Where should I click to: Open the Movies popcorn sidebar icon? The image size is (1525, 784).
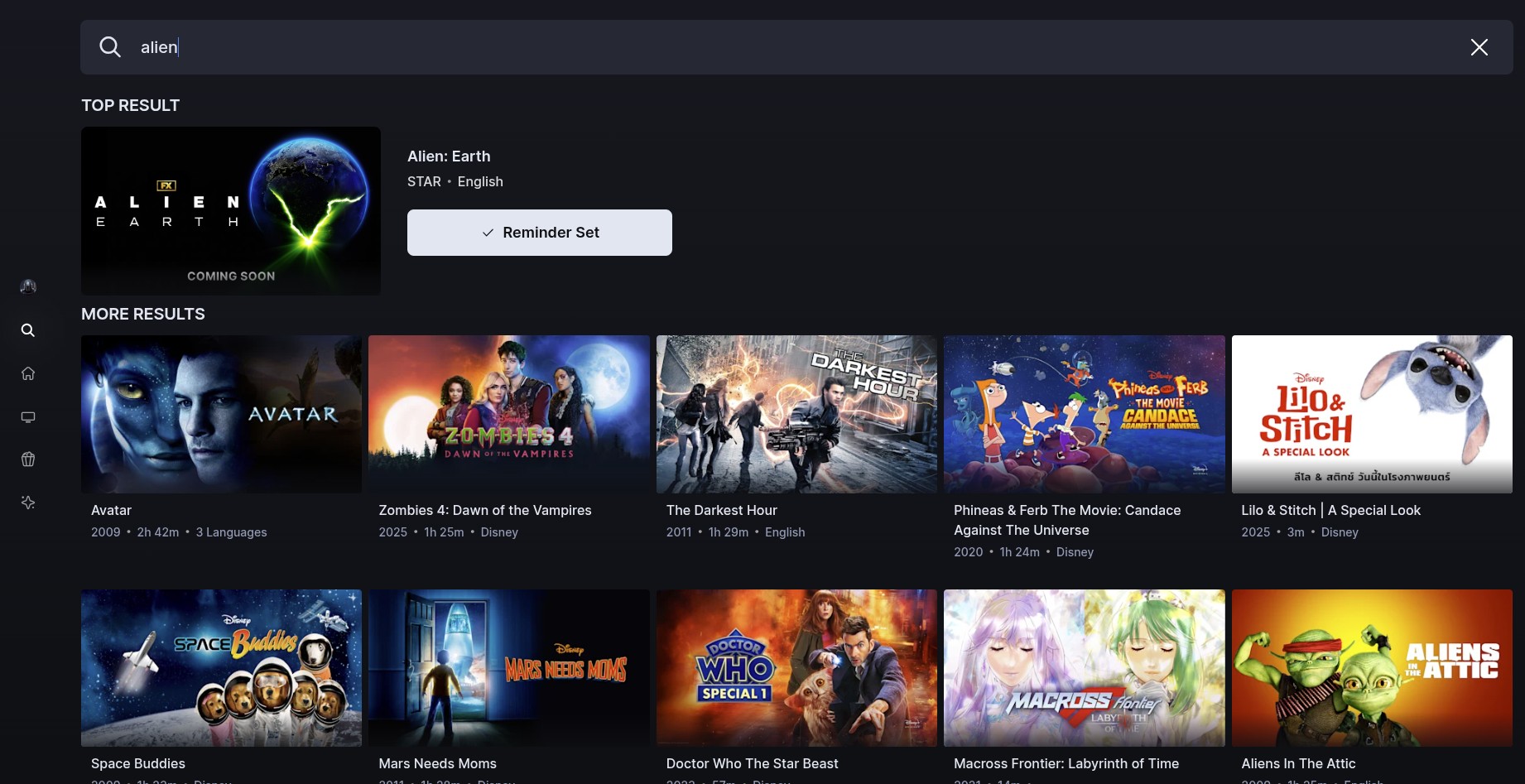coord(28,459)
